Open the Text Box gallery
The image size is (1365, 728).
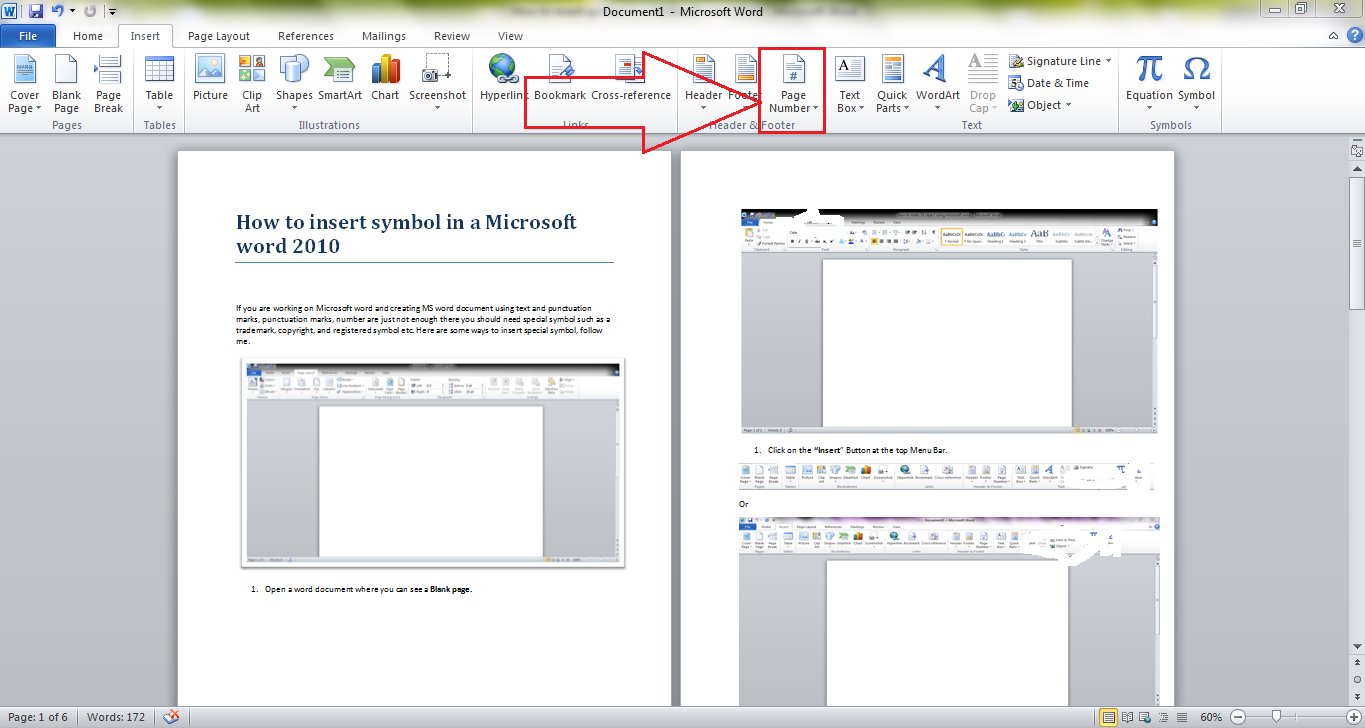pos(849,82)
